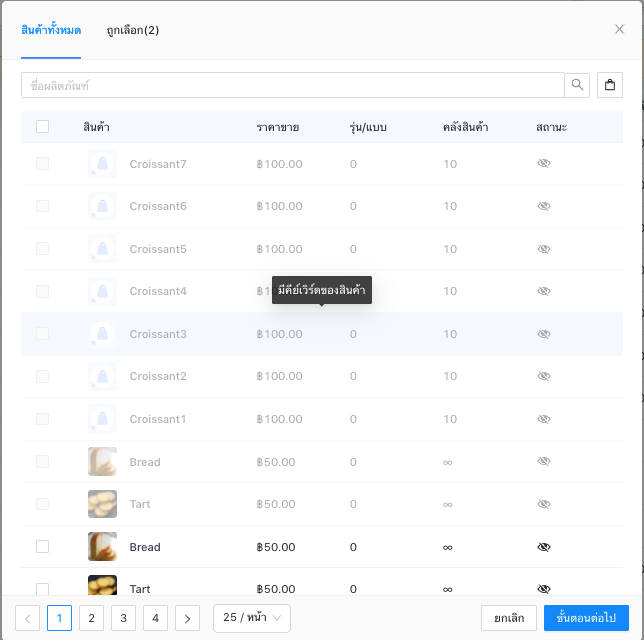Click the Croissant4 placeholder product image
The height and width of the screenshot is (640, 644).
102,291
